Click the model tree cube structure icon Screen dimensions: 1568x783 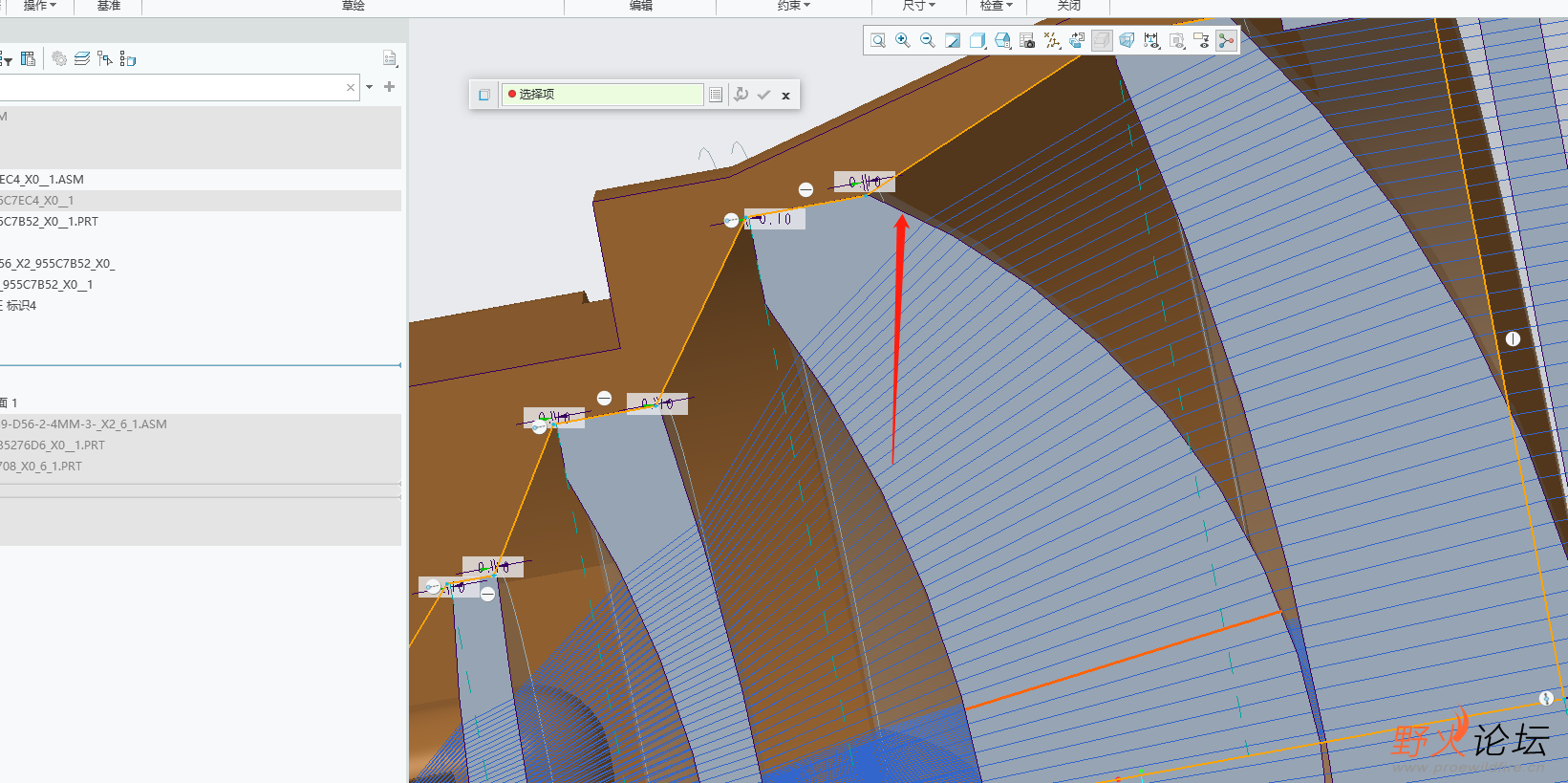[128, 59]
